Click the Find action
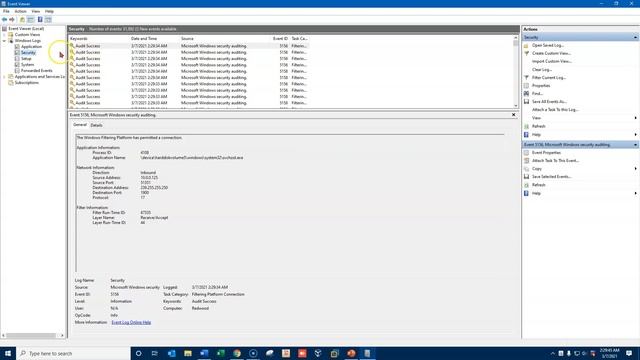This screenshot has width=640, height=360. 537,93
